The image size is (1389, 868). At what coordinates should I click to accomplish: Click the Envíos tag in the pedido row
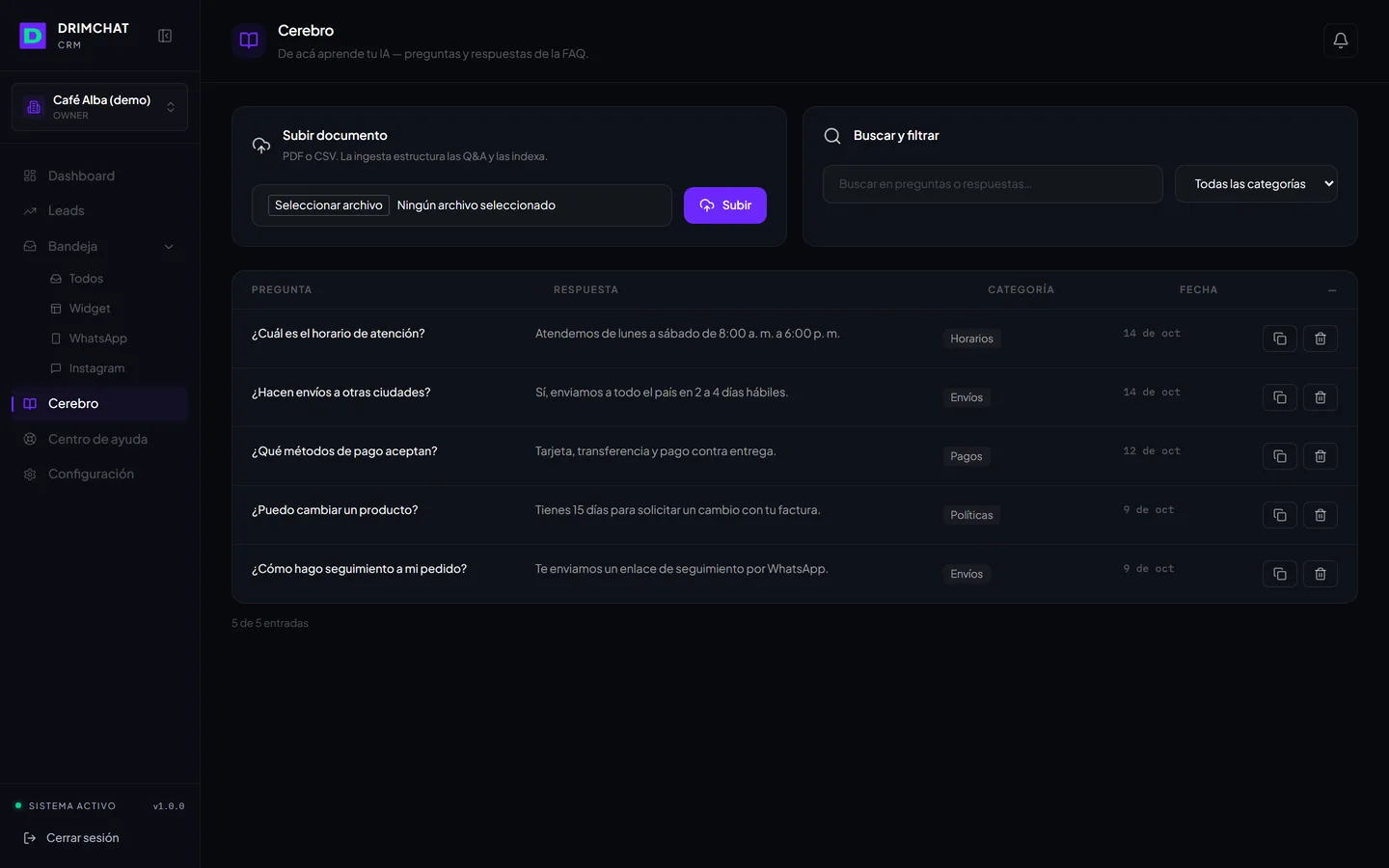pyautogui.click(x=967, y=574)
